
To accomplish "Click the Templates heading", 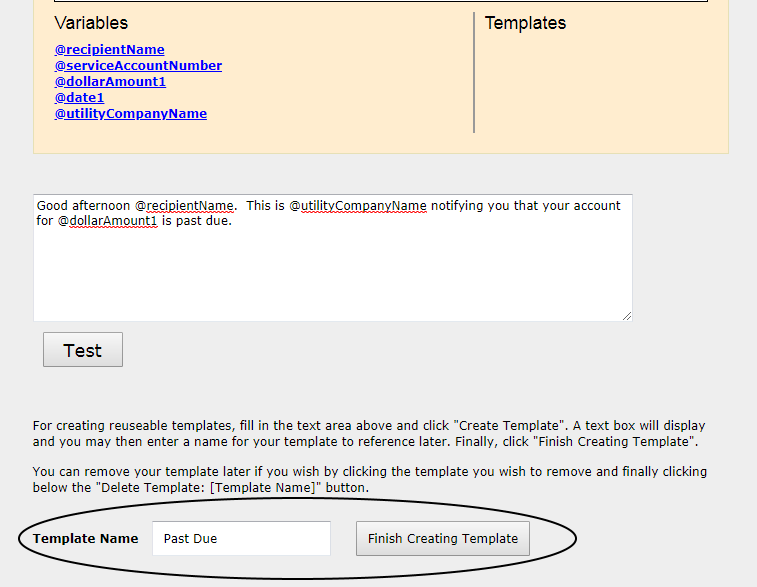I will [525, 23].
